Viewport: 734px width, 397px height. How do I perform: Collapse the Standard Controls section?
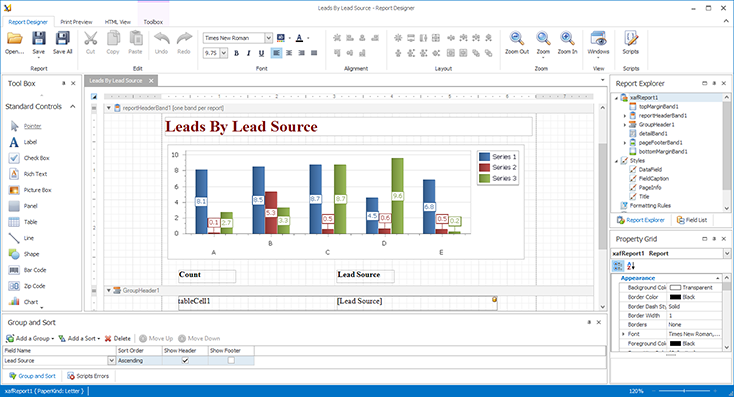tap(73, 107)
